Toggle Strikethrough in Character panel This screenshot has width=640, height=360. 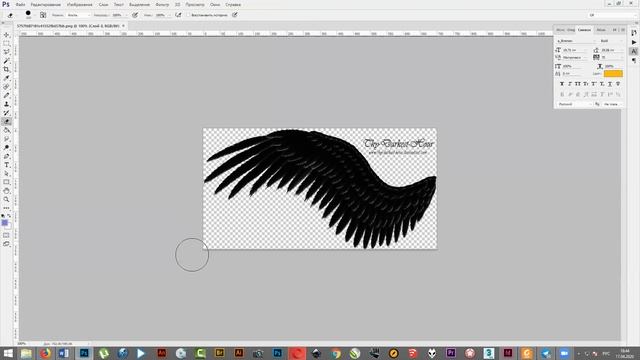[618, 84]
